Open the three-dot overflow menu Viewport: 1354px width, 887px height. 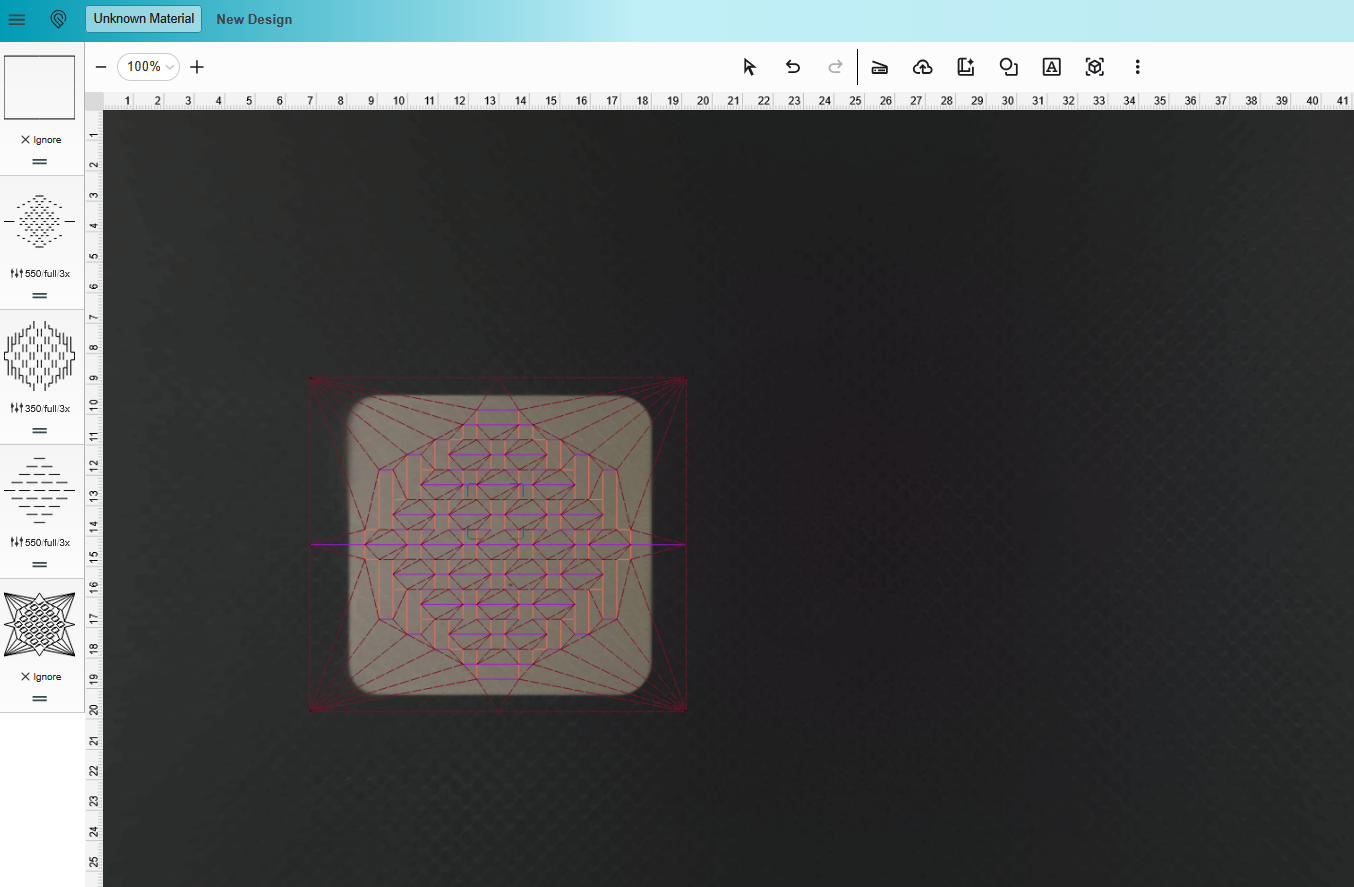(x=1138, y=67)
